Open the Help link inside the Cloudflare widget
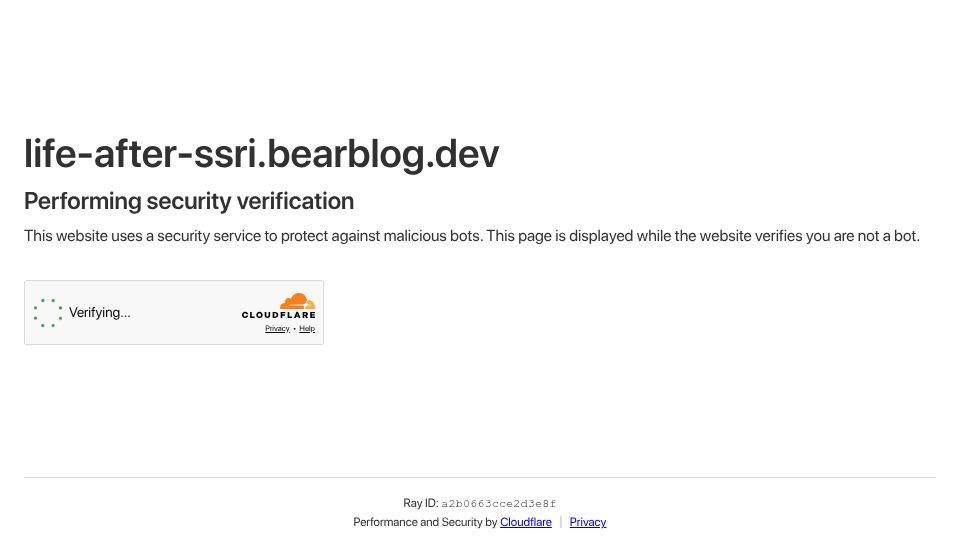 pos(307,329)
